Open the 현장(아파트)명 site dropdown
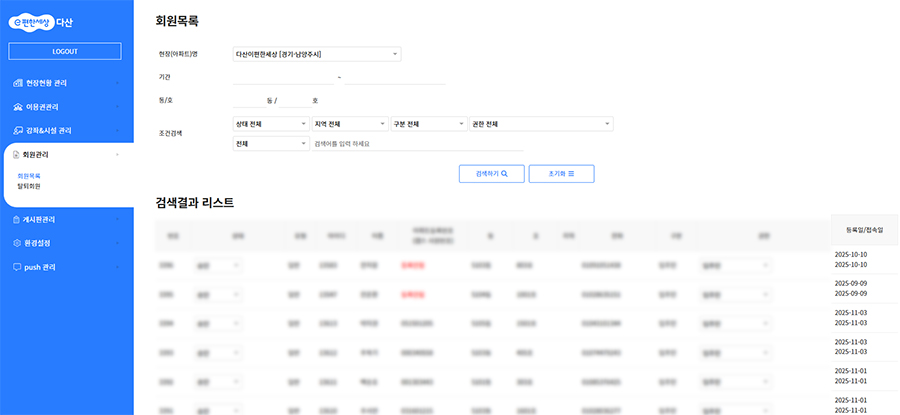The image size is (900, 415). 316,54
